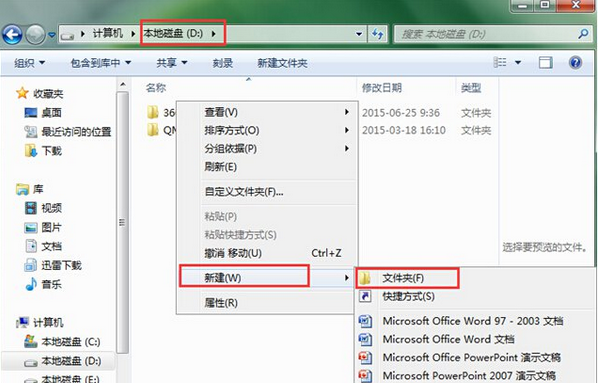The height and width of the screenshot is (383, 605).
Task: Open the address bar history dropdown
Action: (359, 34)
